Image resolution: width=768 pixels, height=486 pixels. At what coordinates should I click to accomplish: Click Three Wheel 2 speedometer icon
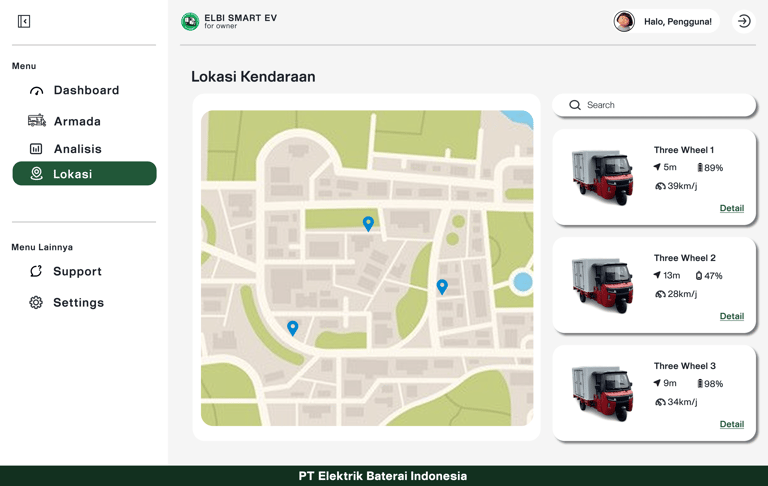660,294
